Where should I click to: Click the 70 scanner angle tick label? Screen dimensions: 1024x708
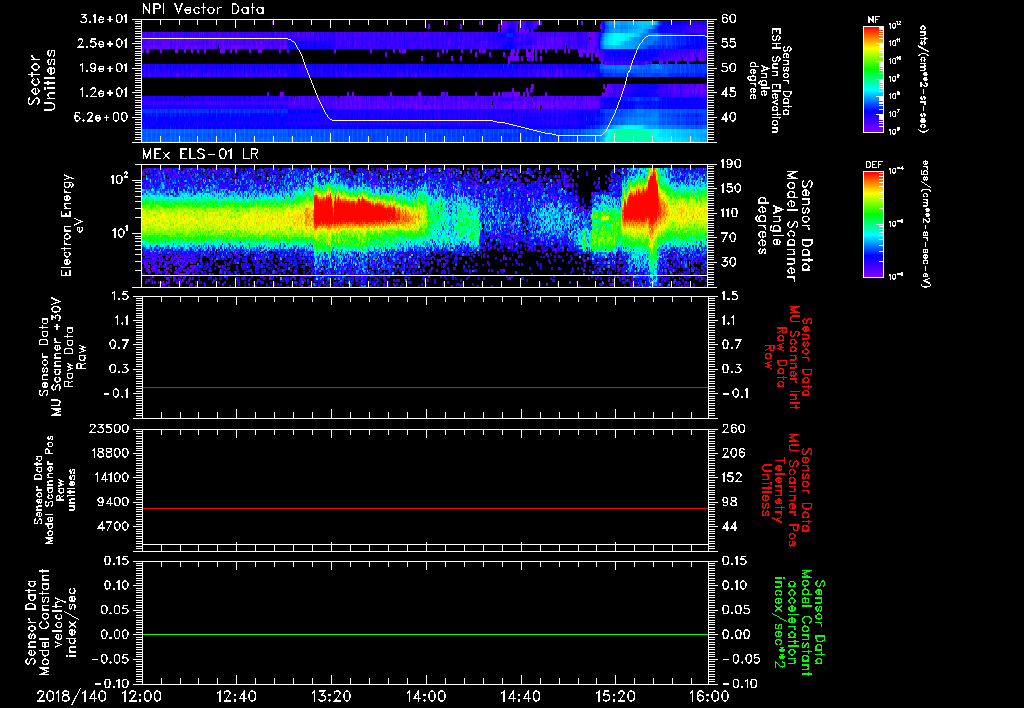tap(729, 238)
